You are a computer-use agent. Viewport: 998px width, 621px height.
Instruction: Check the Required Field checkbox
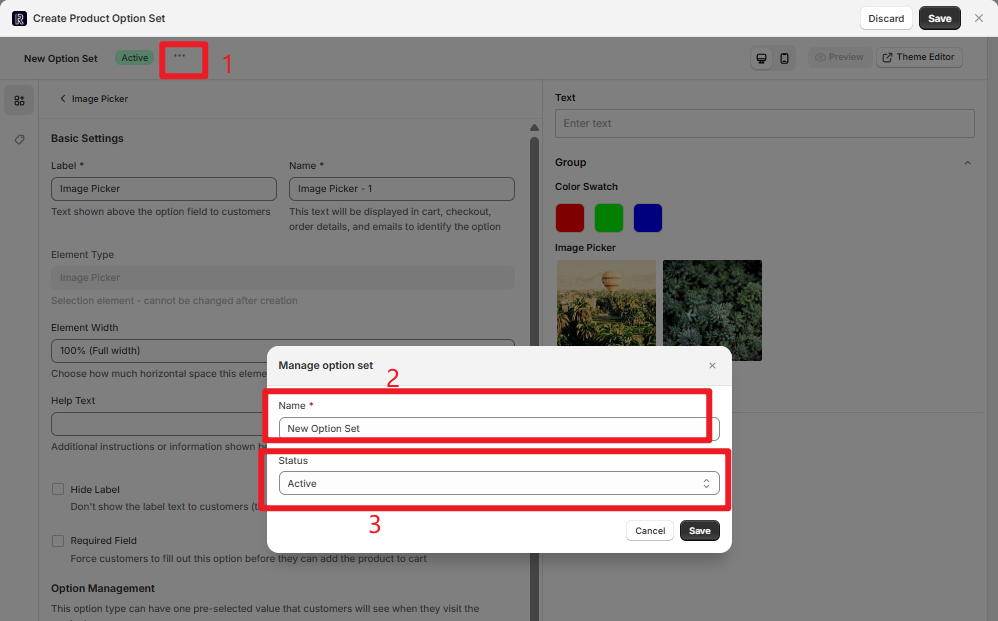pyautogui.click(x=58, y=541)
